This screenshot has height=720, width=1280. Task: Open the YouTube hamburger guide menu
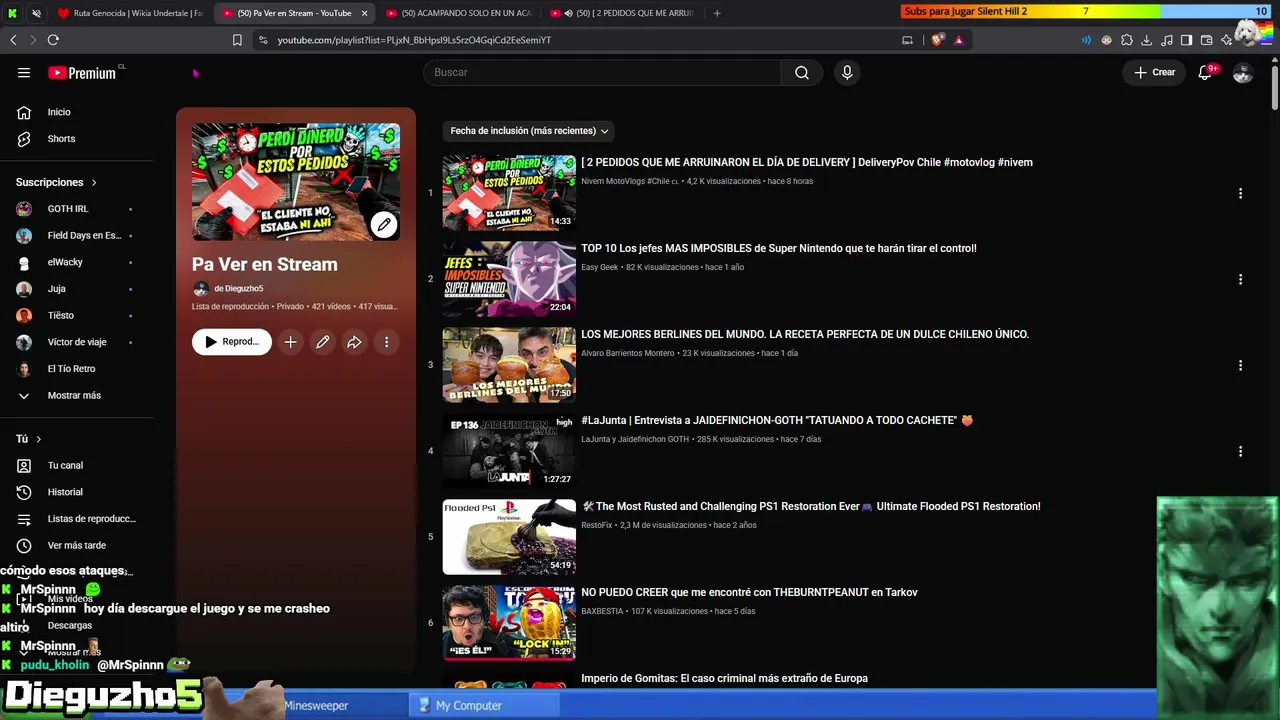point(24,73)
